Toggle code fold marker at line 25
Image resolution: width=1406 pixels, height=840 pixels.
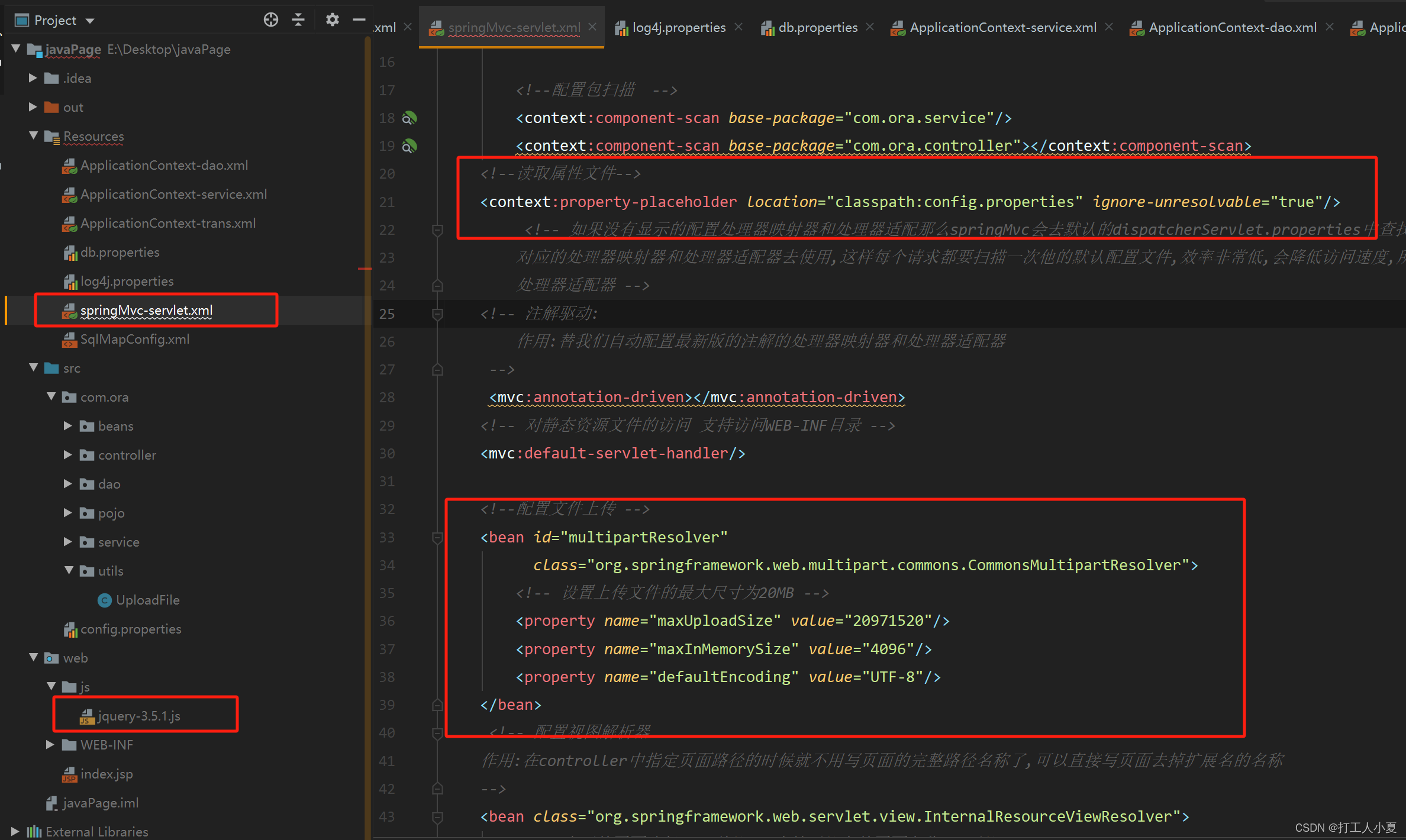point(437,314)
